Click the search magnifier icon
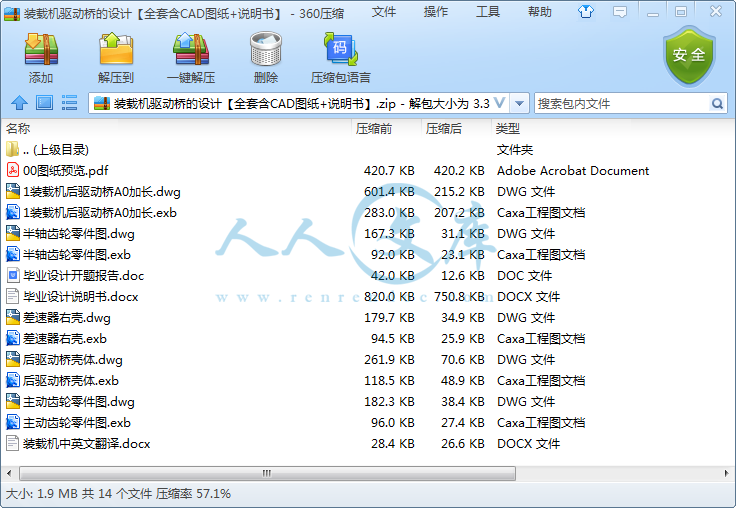This screenshot has width=736, height=508. (x=717, y=103)
